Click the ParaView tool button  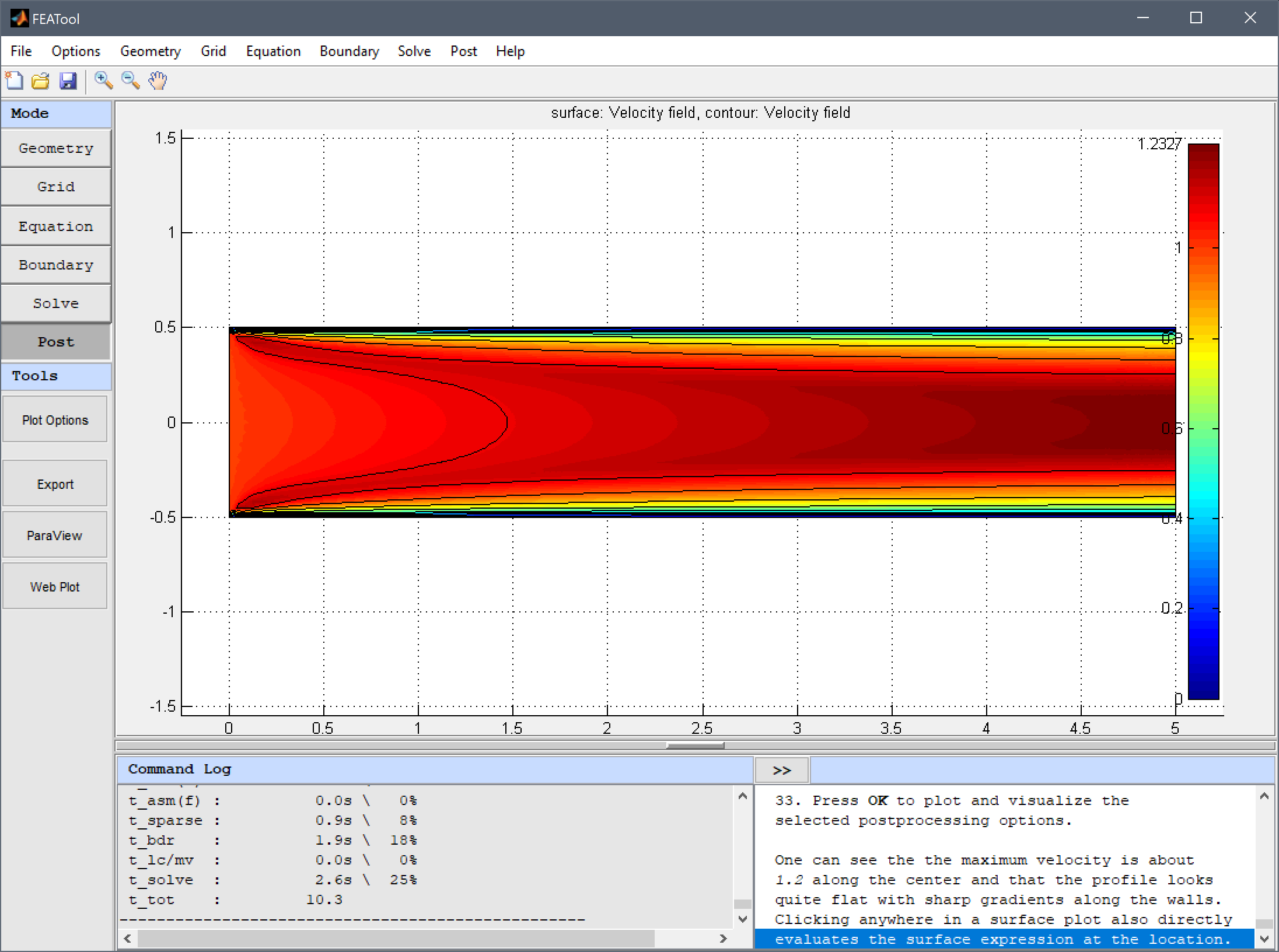[x=55, y=535]
